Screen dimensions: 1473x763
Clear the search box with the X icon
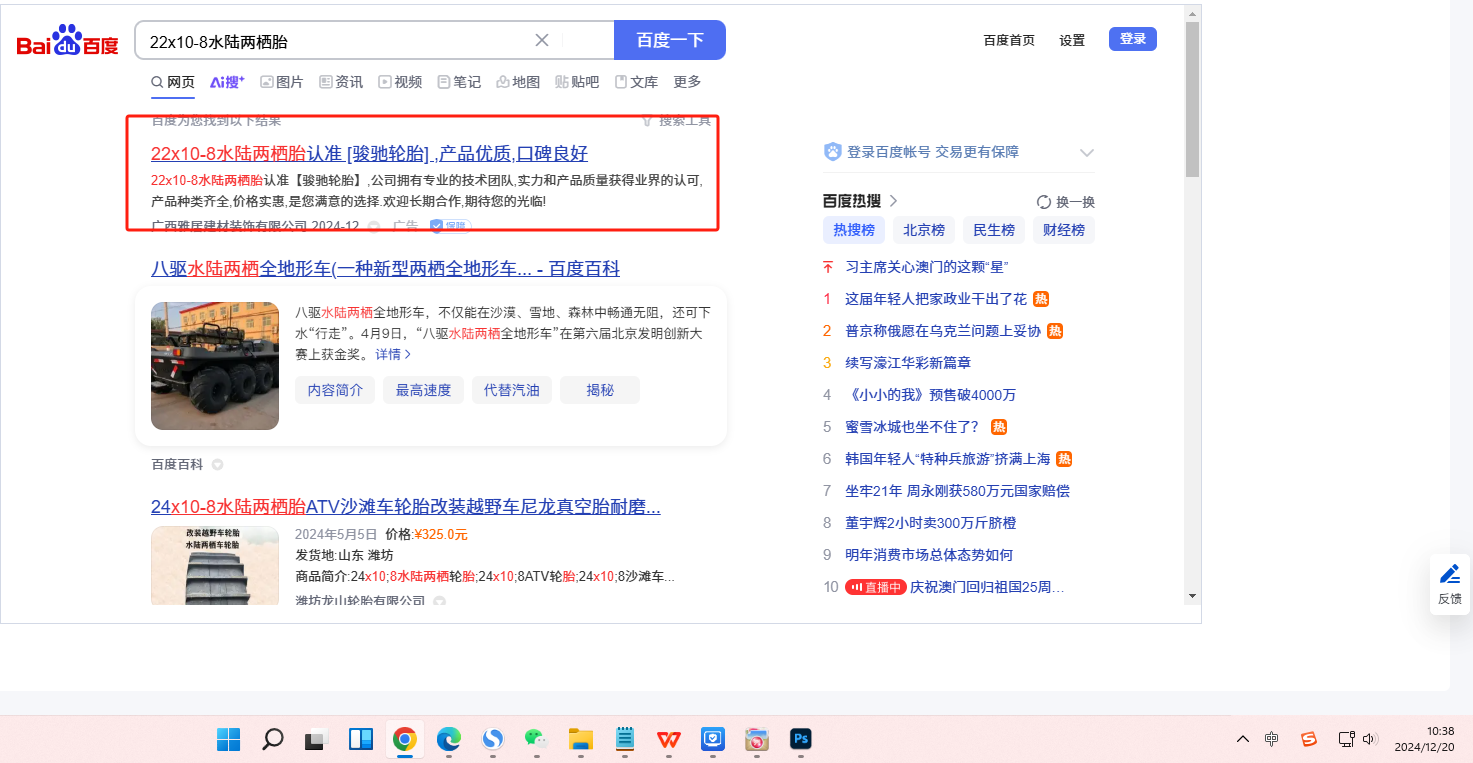(x=541, y=40)
